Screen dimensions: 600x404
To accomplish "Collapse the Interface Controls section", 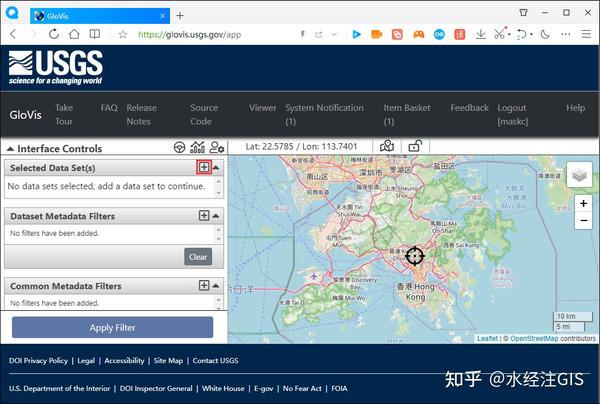I will 10,148.
